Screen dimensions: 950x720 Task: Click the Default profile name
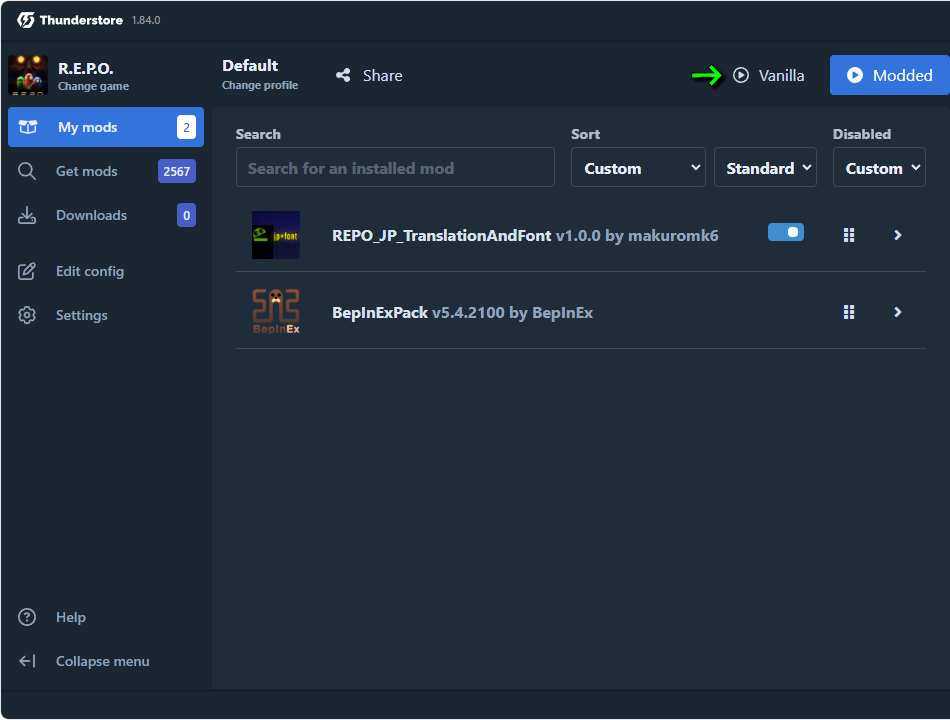point(250,65)
